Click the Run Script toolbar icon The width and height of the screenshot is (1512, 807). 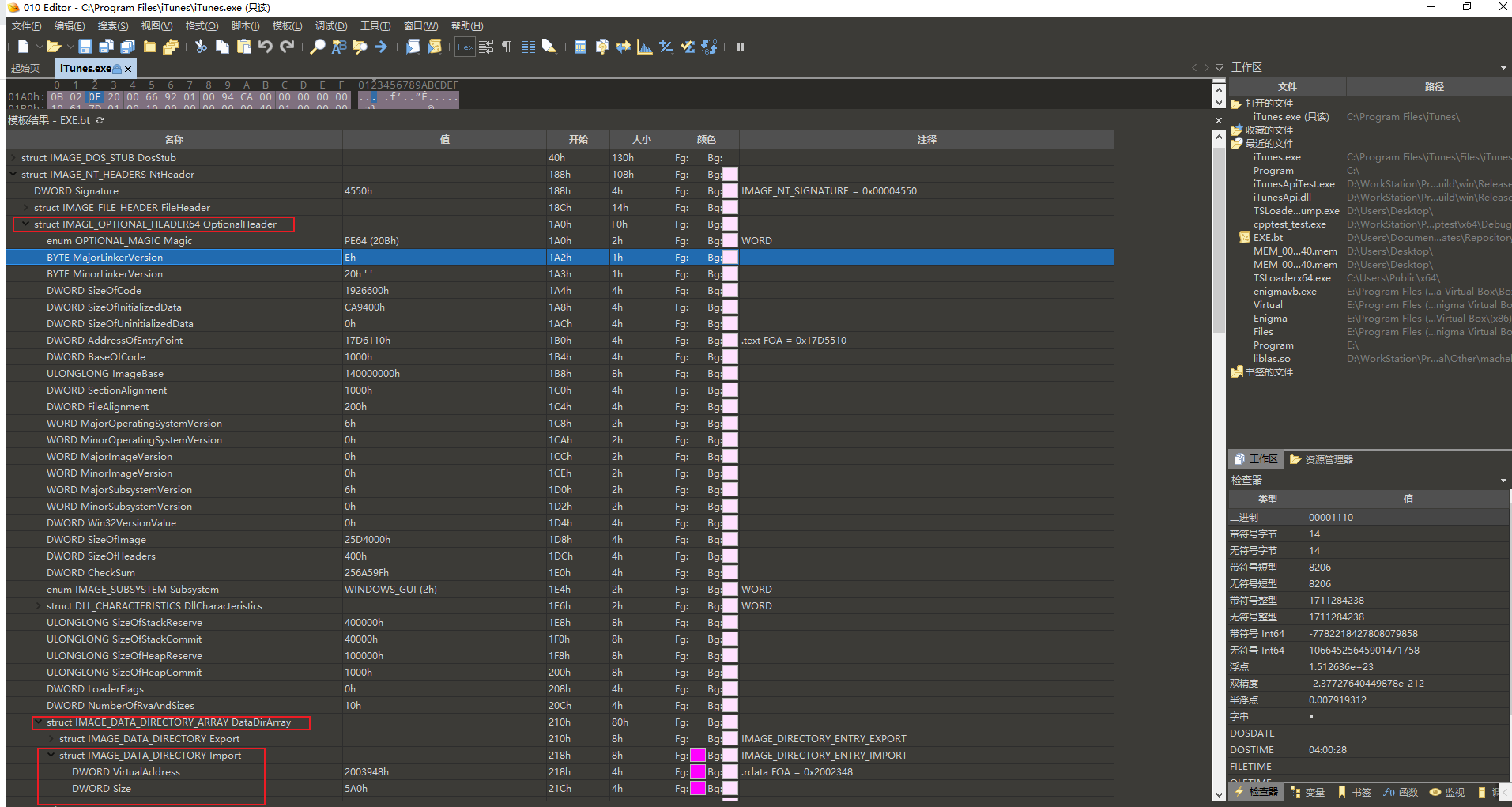(x=413, y=47)
